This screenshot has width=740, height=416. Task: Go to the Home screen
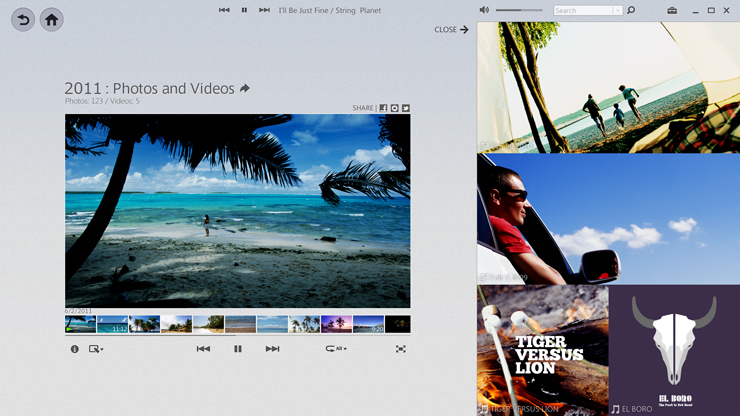[x=51, y=19]
